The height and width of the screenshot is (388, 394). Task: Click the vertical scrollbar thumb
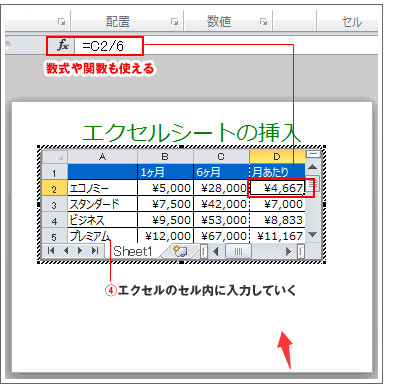(x=314, y=185)
